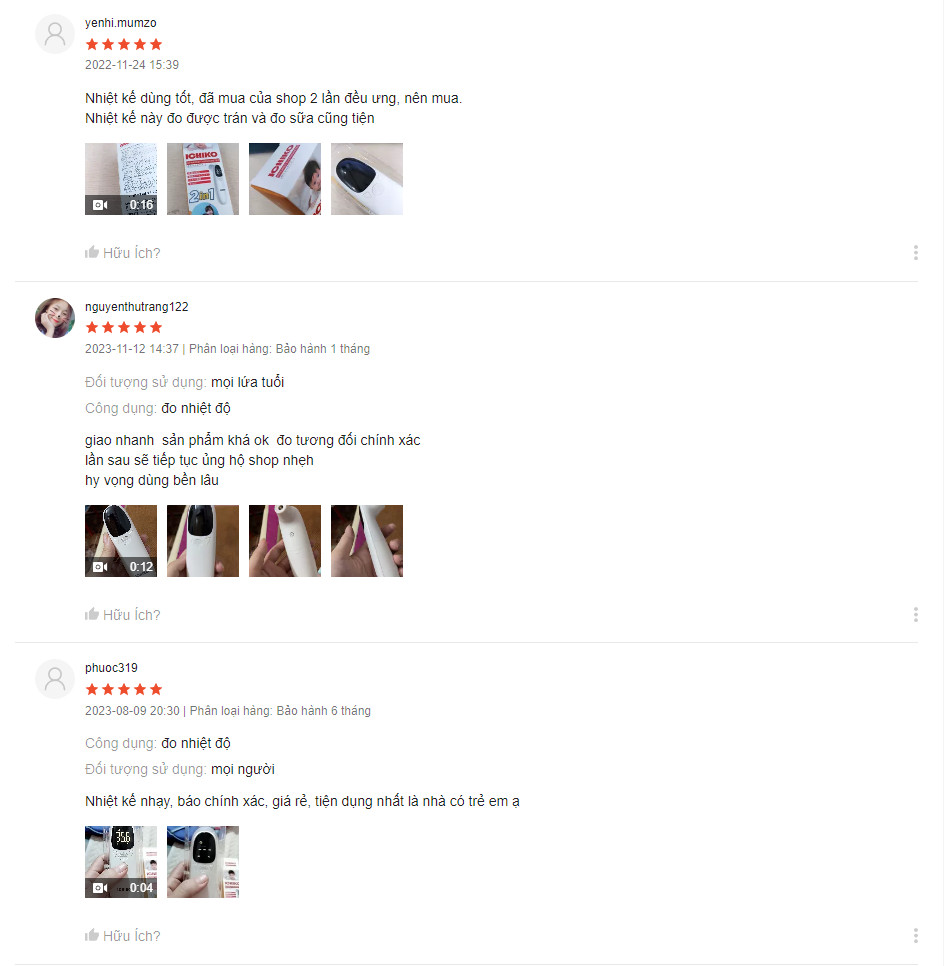This screenshot has height=966, width=944.
Task: Open the thermometer screen close-up photo in first review
Action: pyautogui.click(x=367, y=179)
